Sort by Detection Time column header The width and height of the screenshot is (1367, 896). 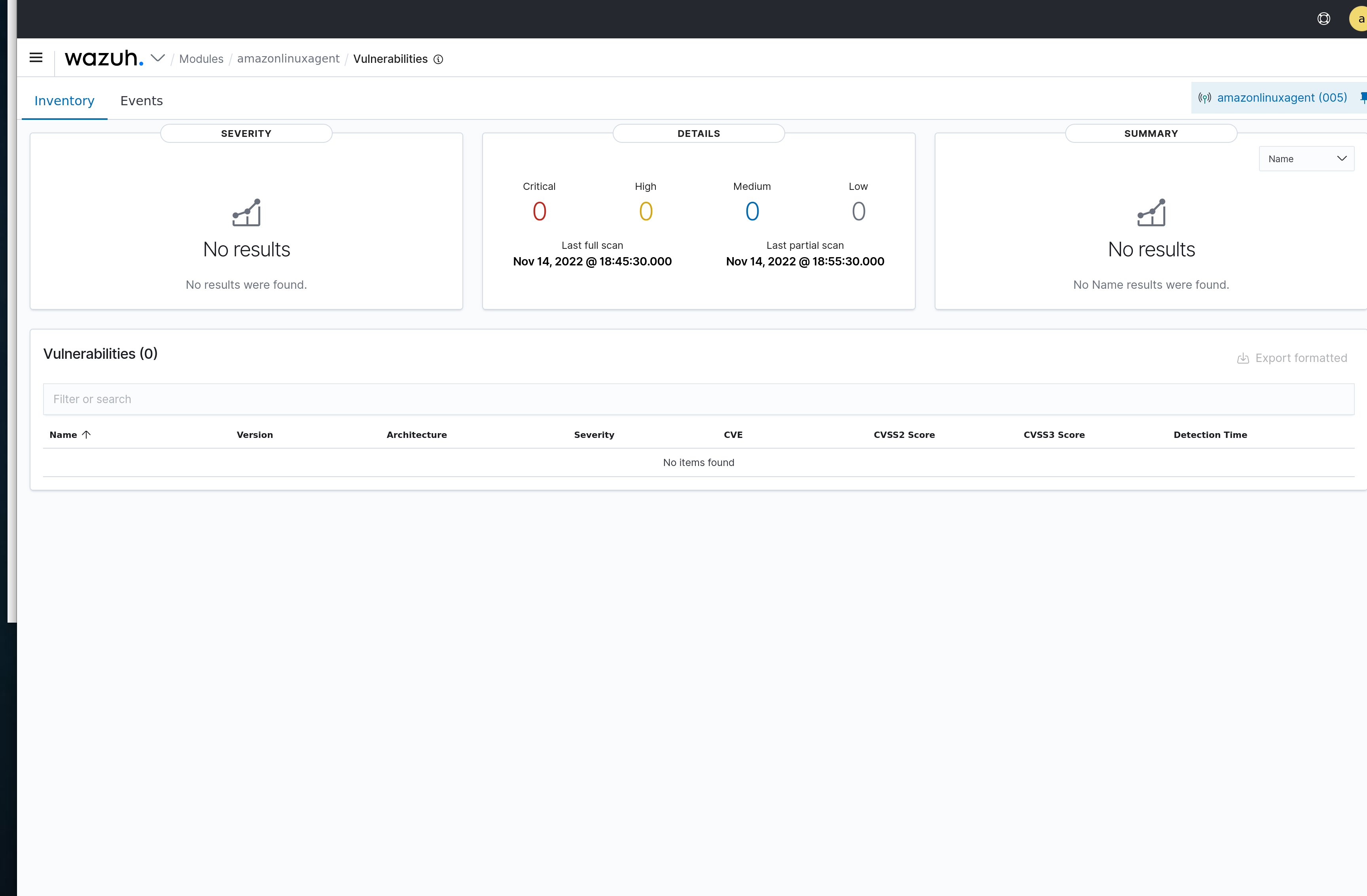point(1210,435)
